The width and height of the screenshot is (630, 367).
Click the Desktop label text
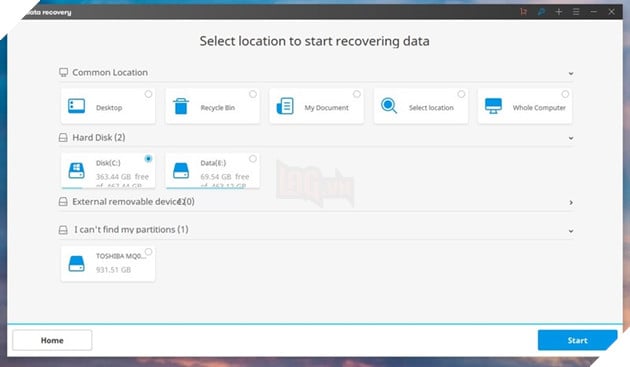[x=109, y=108]
